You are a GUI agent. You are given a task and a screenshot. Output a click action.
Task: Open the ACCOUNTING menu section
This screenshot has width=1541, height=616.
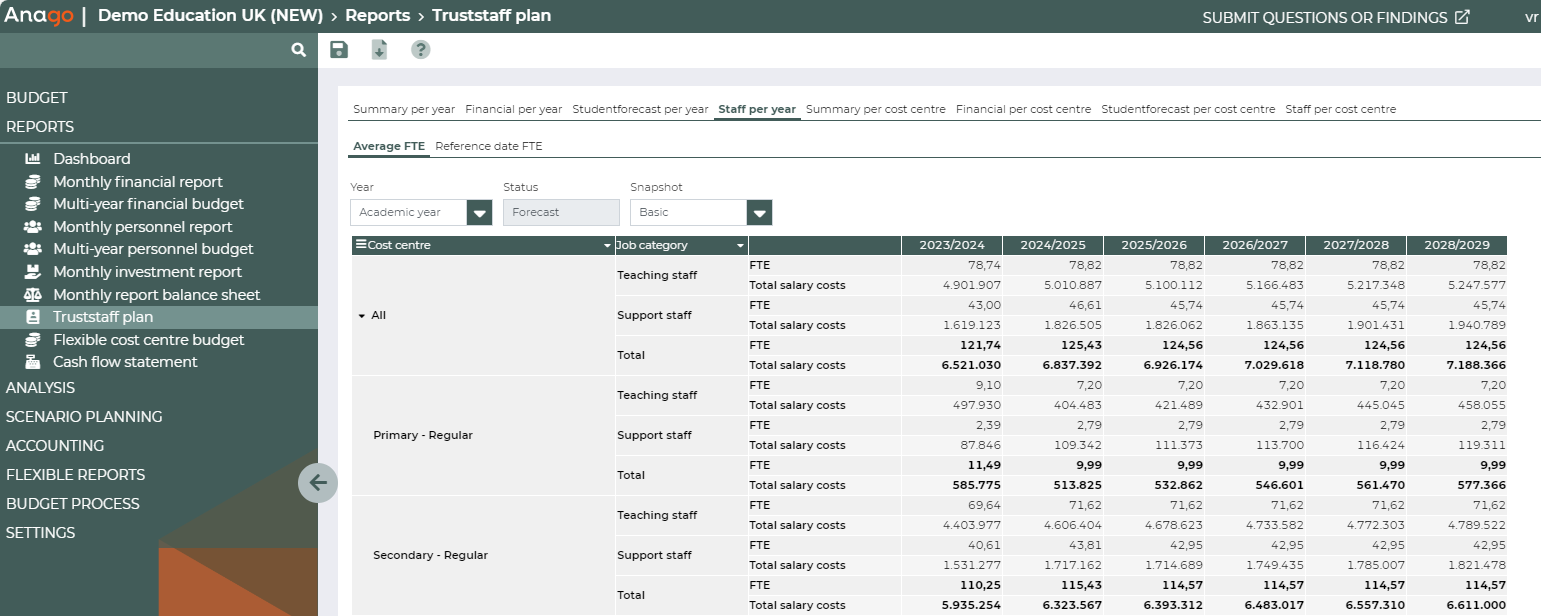(x=55, y=446)
